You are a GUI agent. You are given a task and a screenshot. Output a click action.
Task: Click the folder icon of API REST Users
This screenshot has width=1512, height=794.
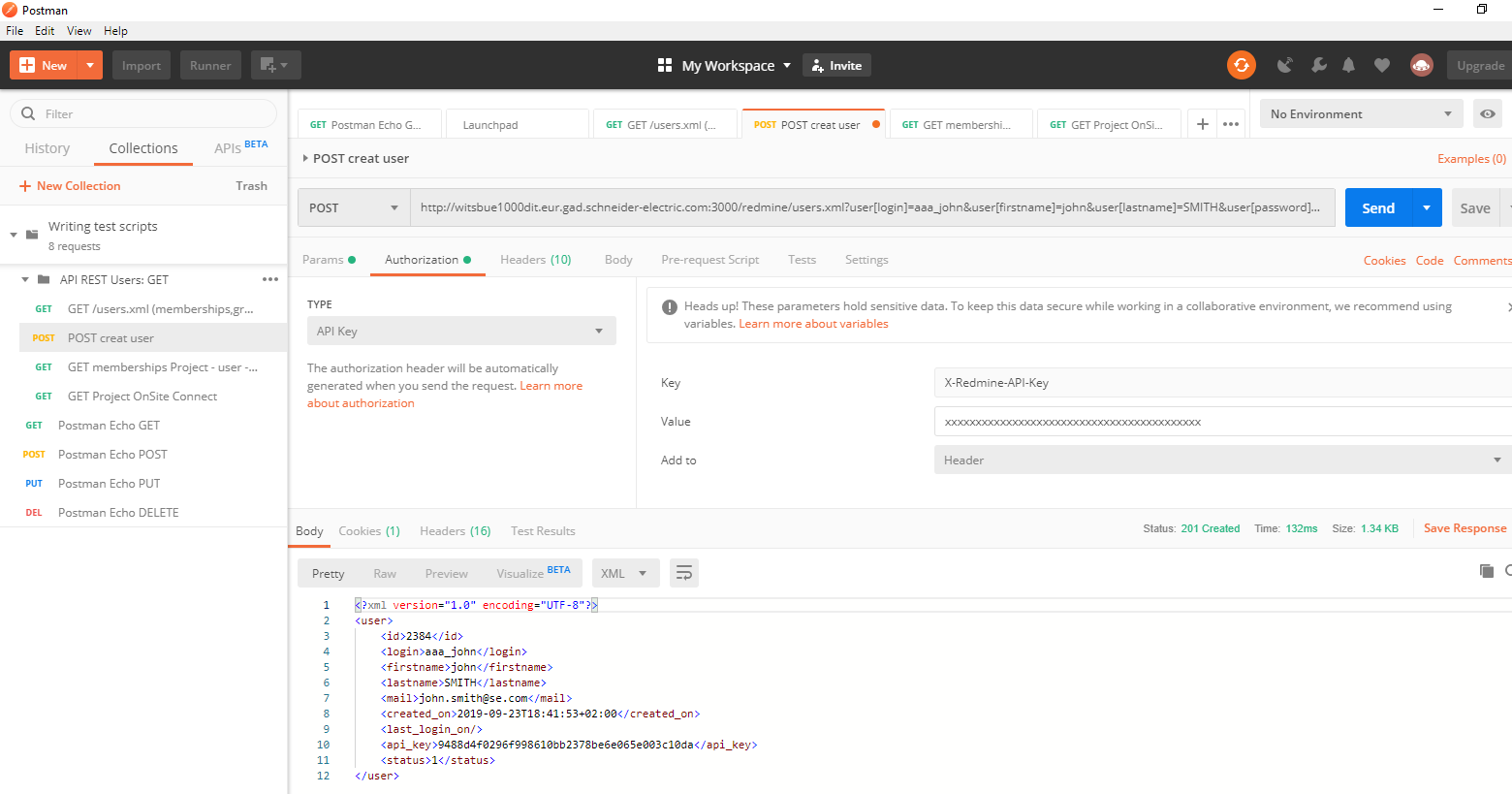coord(44,279)
